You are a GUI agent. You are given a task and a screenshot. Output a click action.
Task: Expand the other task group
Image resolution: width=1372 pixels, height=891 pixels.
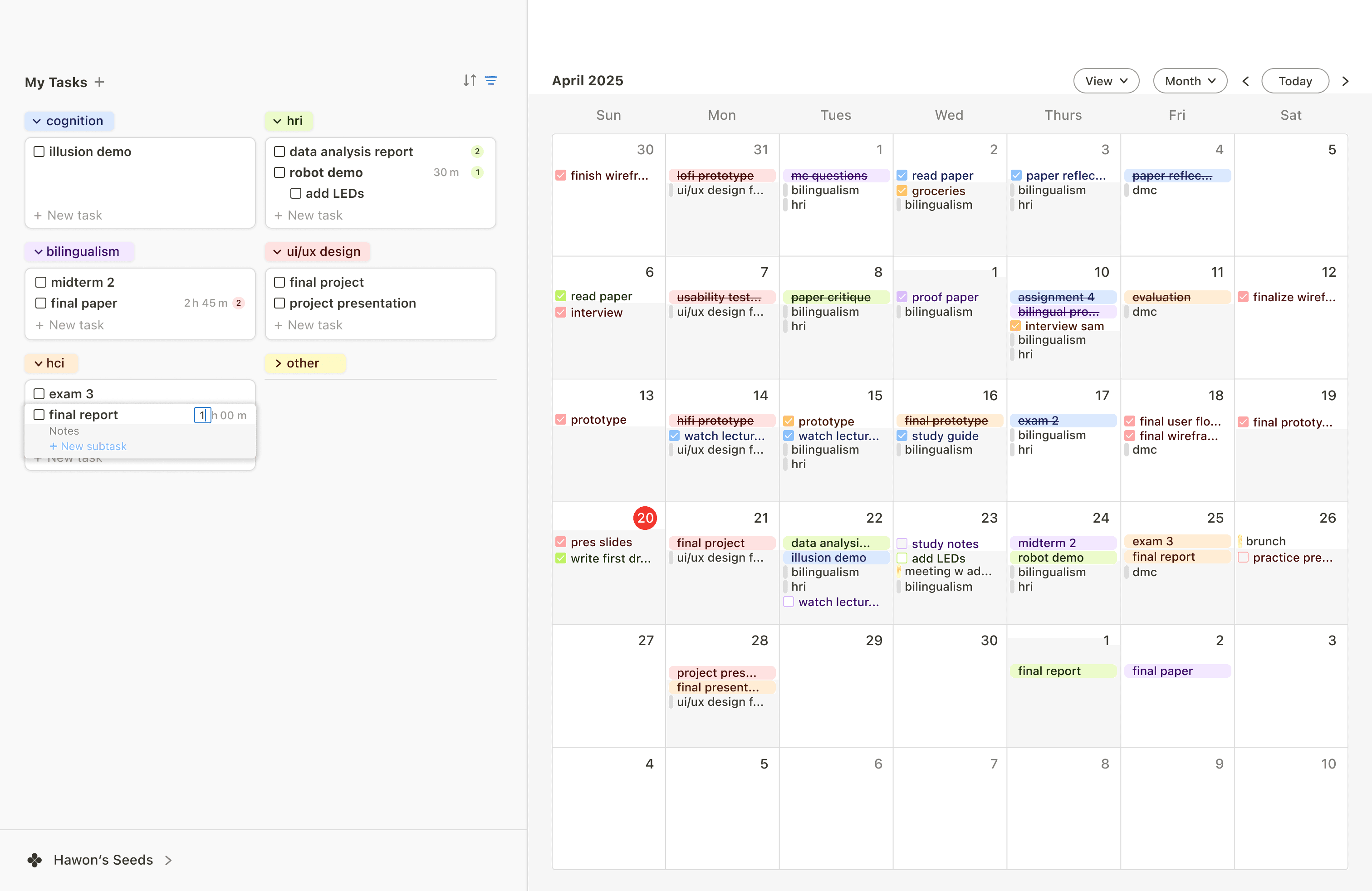(279, 363)
